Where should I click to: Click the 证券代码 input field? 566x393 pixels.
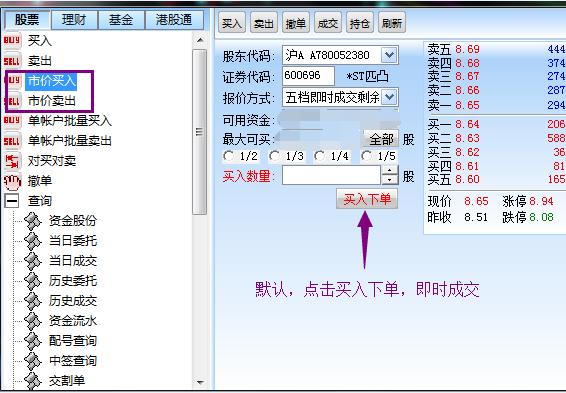(308, 76)
